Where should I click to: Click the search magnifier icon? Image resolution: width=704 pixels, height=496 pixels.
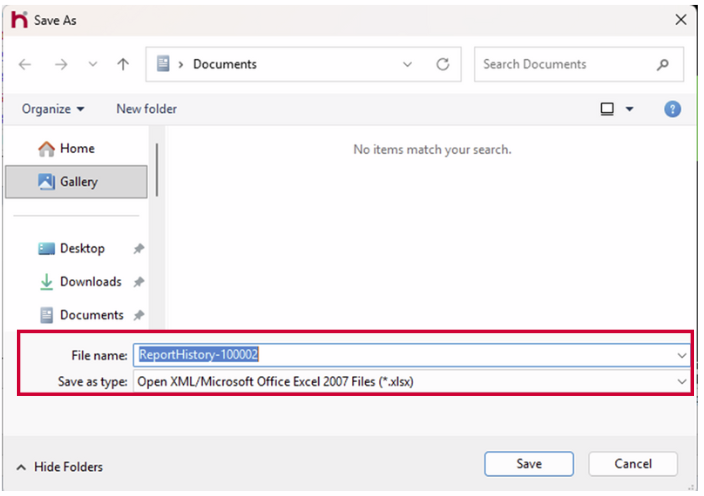click(662, 64)
